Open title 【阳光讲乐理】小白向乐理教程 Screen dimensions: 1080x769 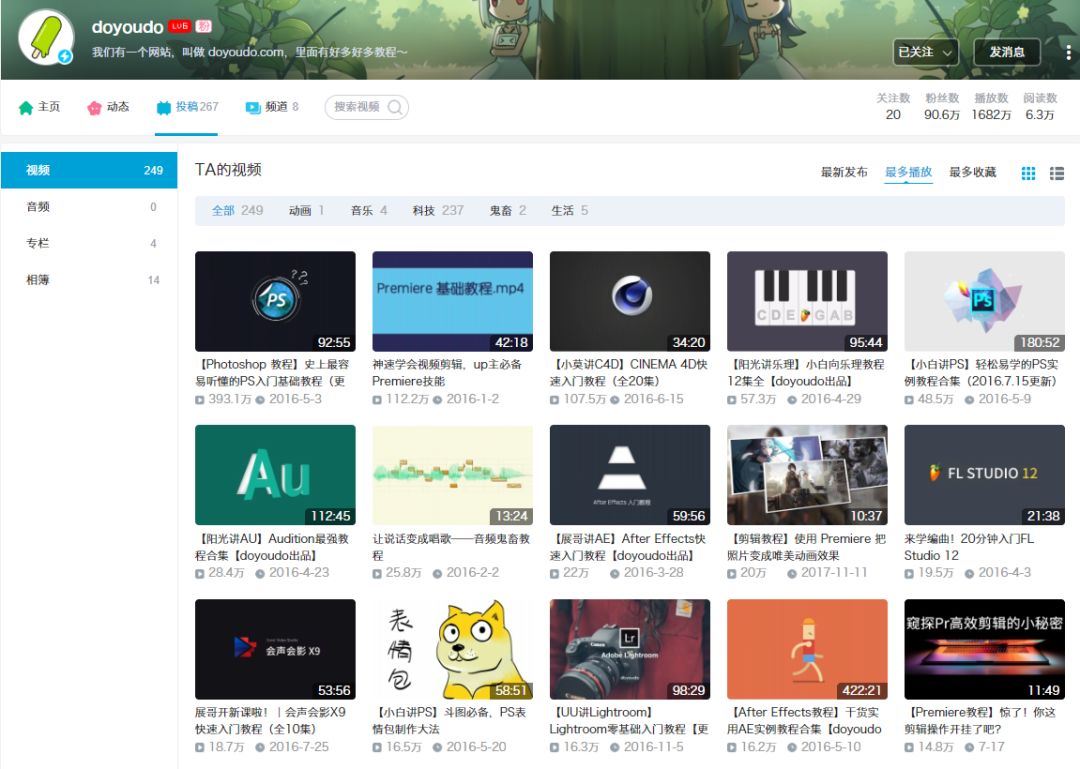806,373
